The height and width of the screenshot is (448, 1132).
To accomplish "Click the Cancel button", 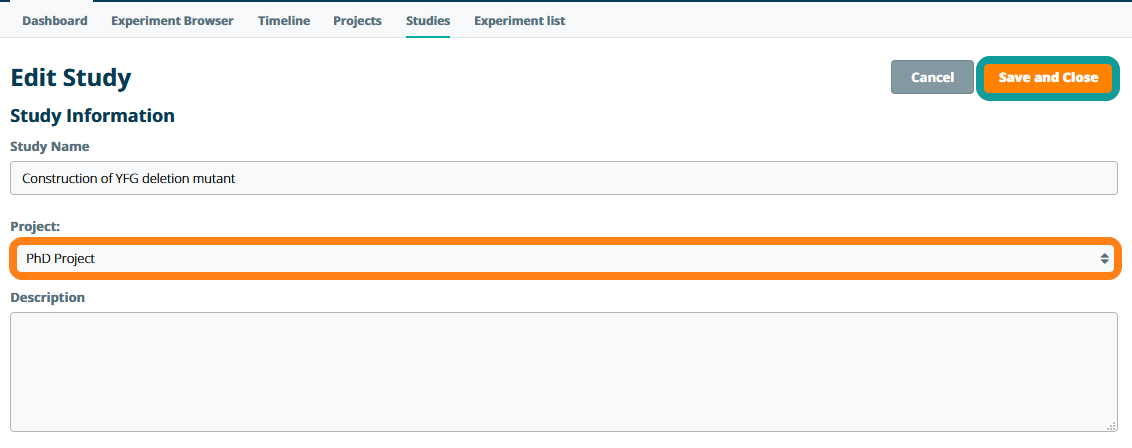I will tap(932, 78).
